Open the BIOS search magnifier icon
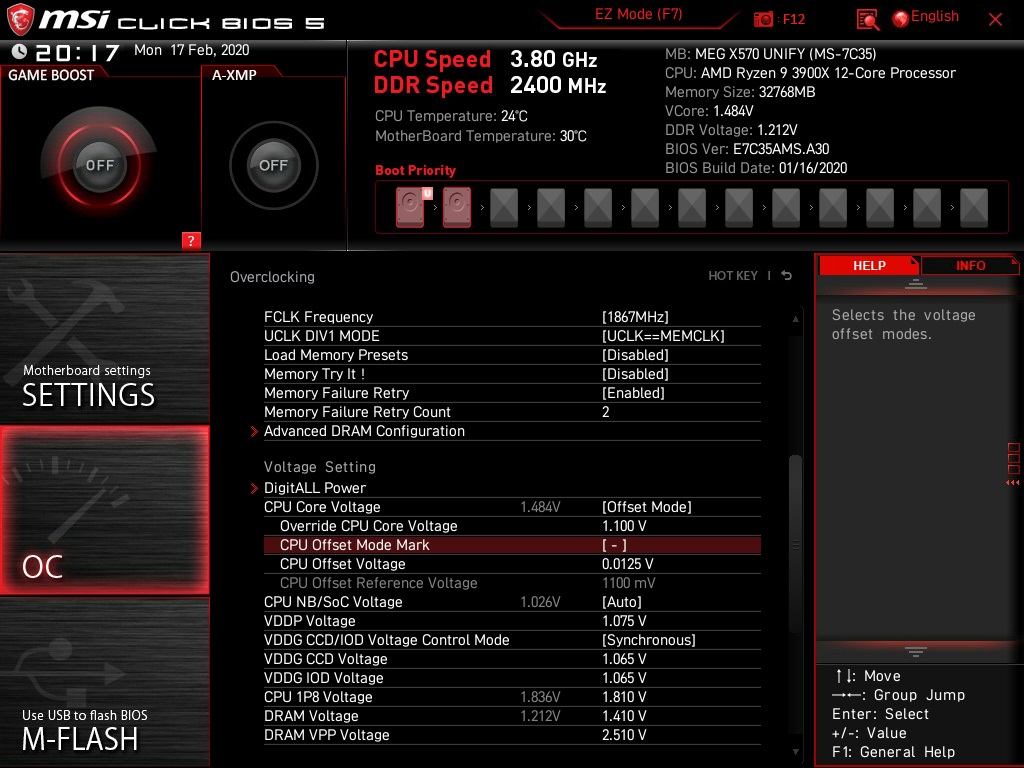Image resolution: width=1024 pixels, height=768 pixels. [867, 20]
